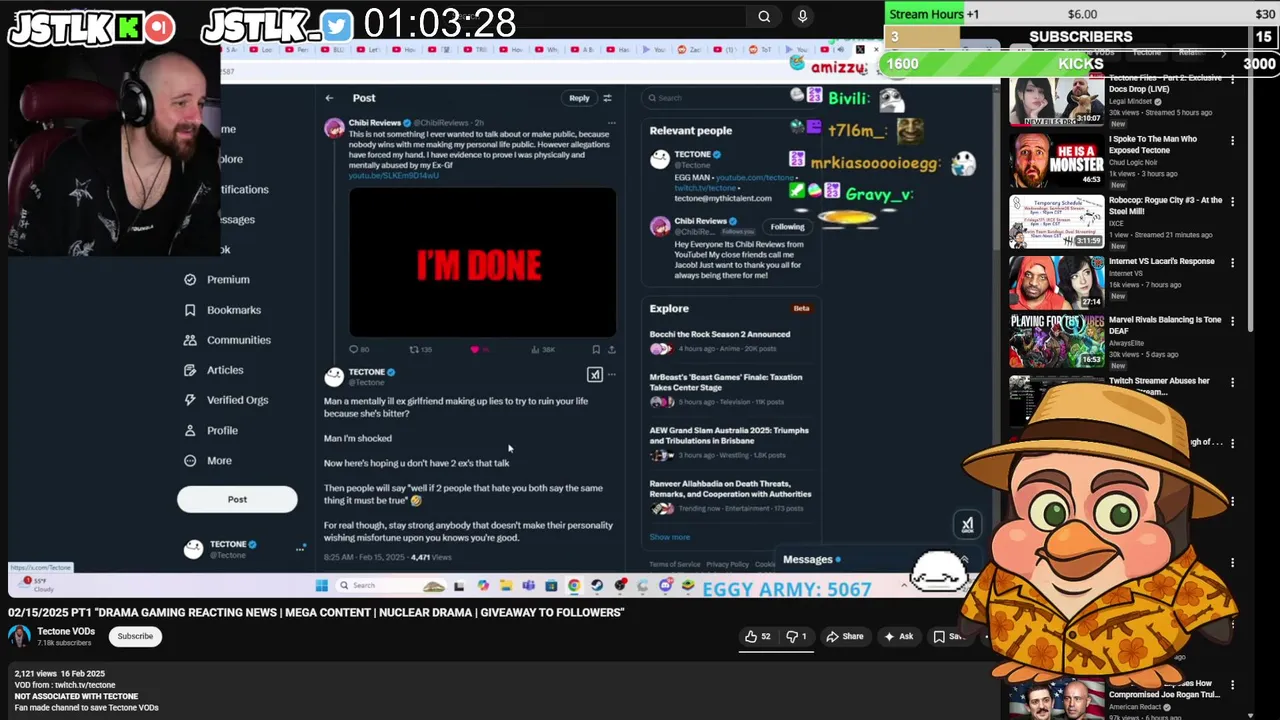Open options menu for Twitch Streamer Abuses video
1280x720 pixels.
click(x=1232, y=383)
